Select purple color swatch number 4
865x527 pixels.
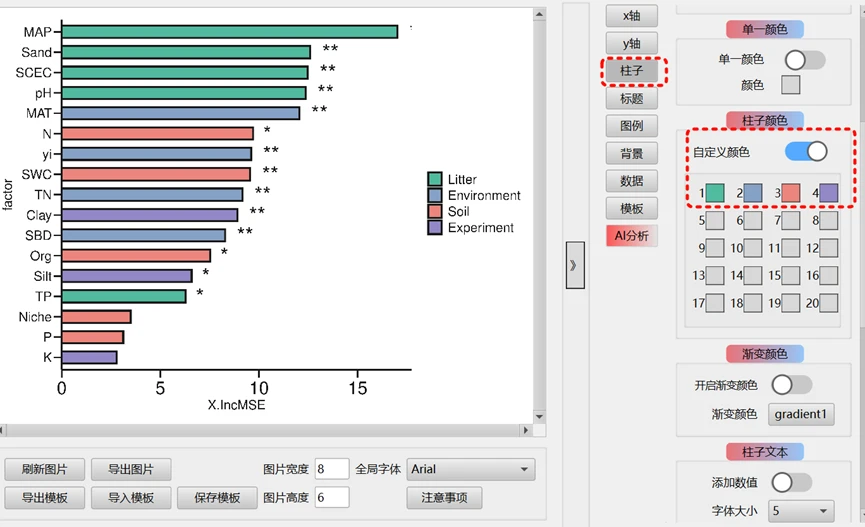point(829,192)
